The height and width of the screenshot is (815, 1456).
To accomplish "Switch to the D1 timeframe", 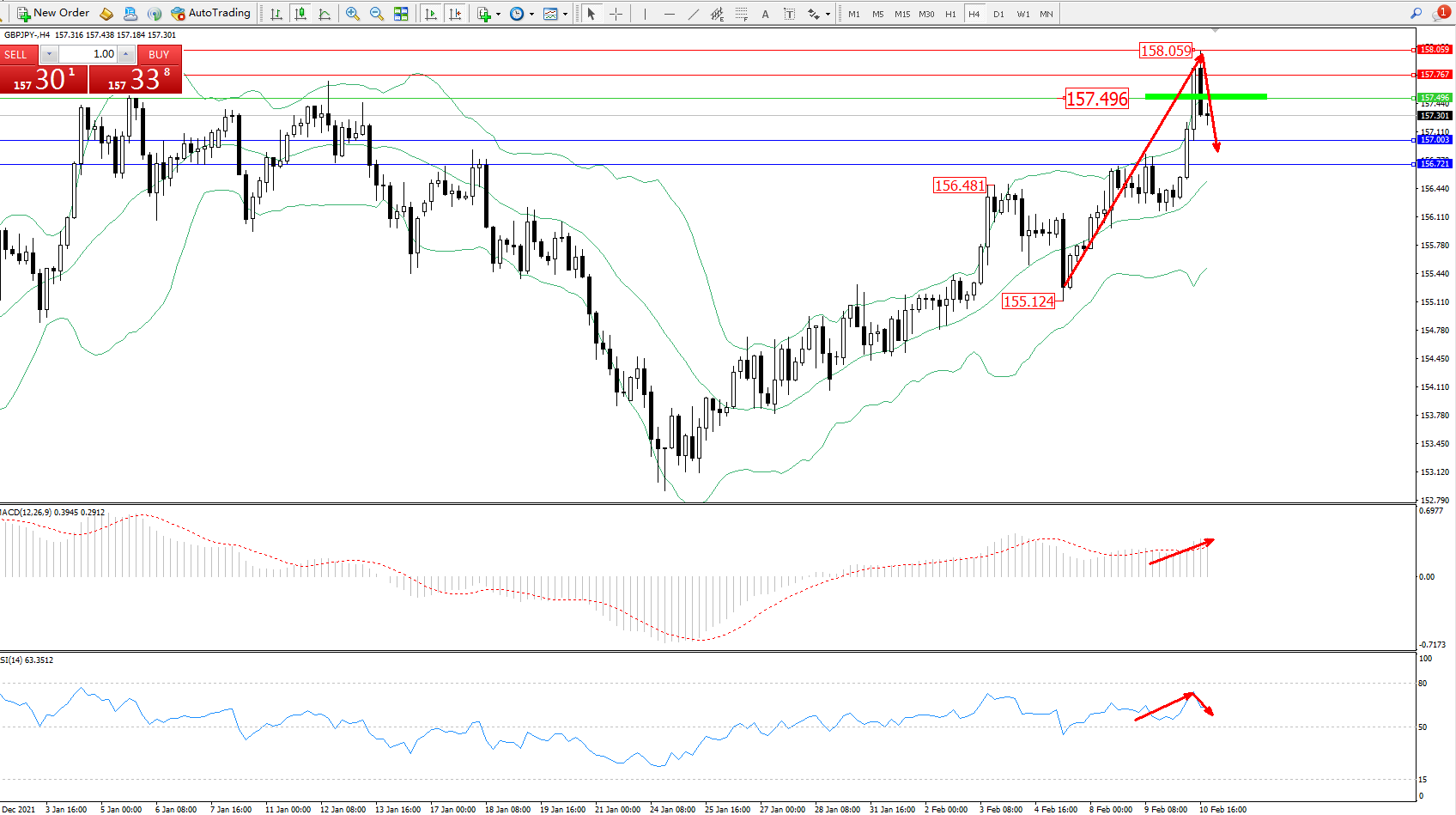I will click(998, 14).
